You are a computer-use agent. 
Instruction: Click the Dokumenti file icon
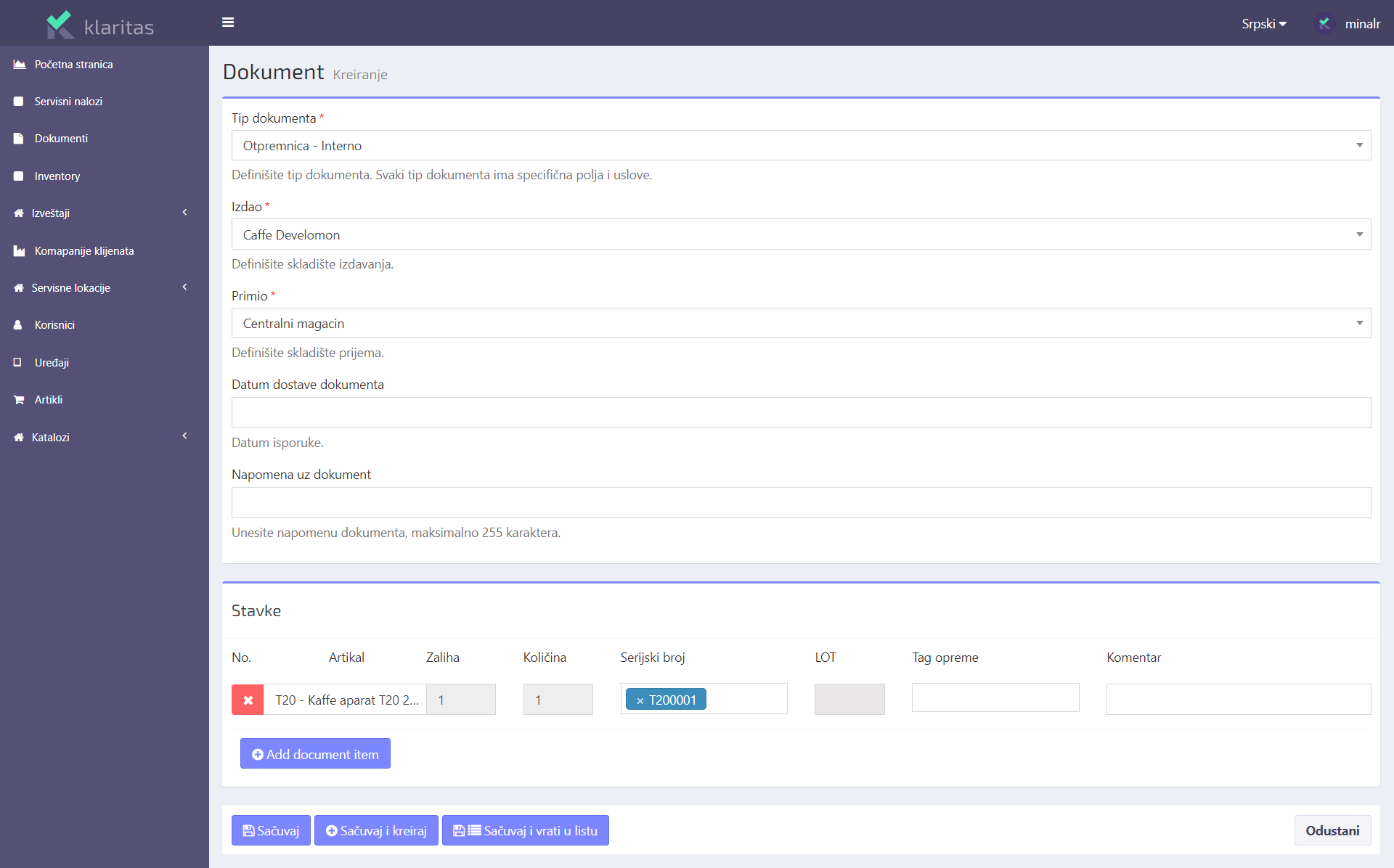tap(19, 139)
